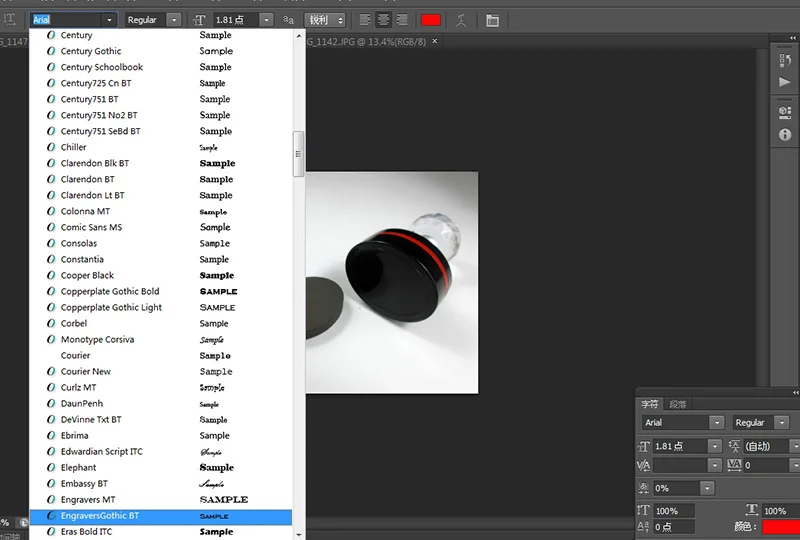Expand the Arial font dropdown in Character panel

pos(717,423)
